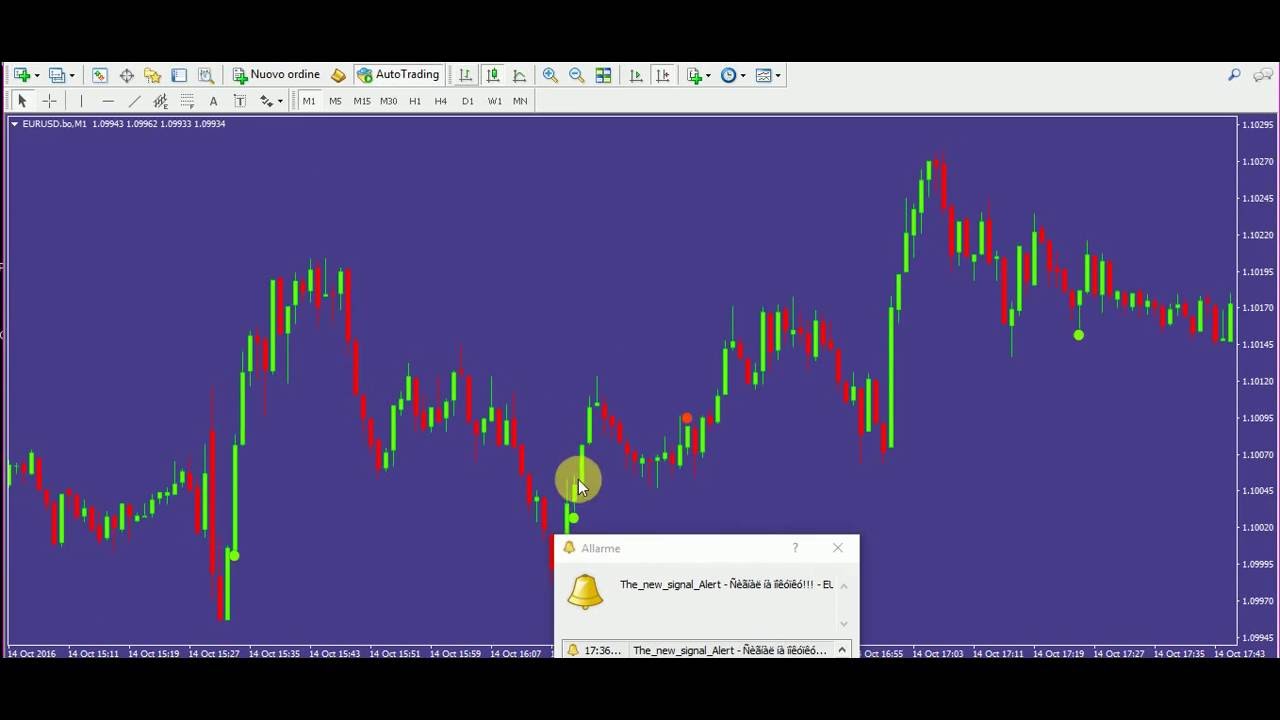
Task: Select the crosshair tool
Action: (49, 101)
